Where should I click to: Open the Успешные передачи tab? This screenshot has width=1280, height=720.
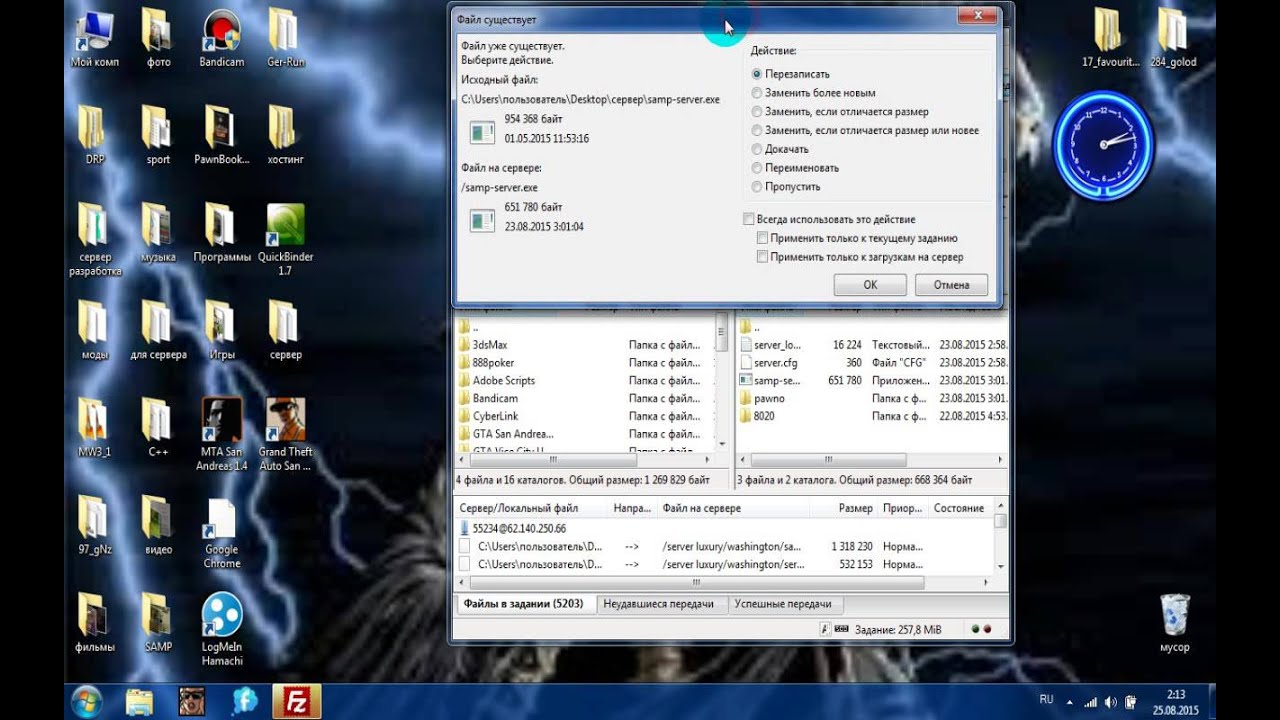point(783,604)
